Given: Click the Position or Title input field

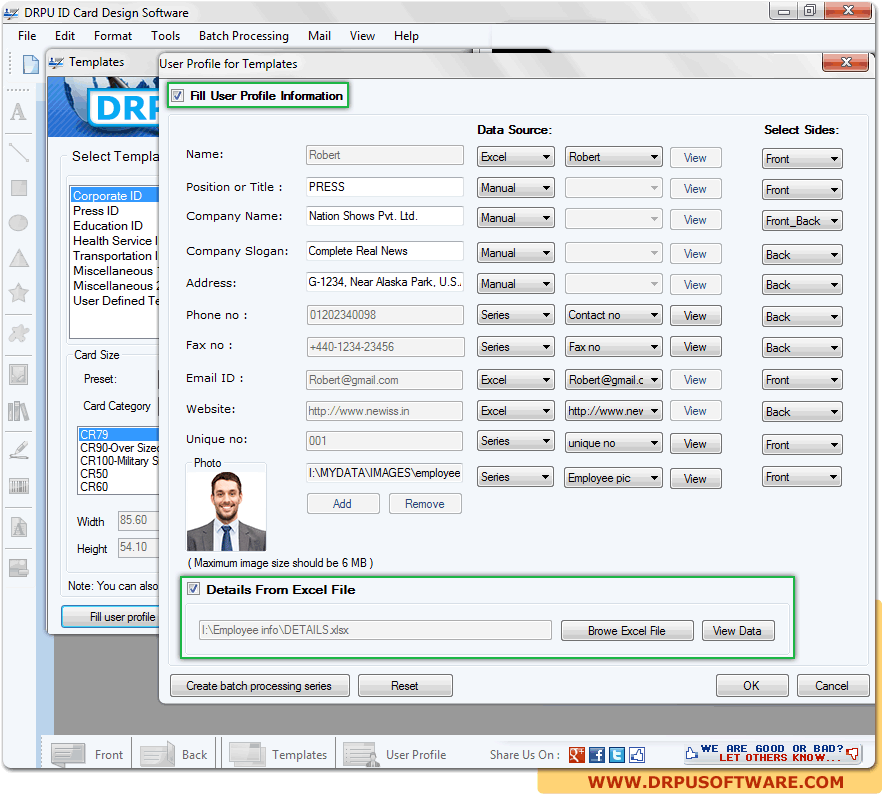Looking at the screenshot, I should [385, 187].
